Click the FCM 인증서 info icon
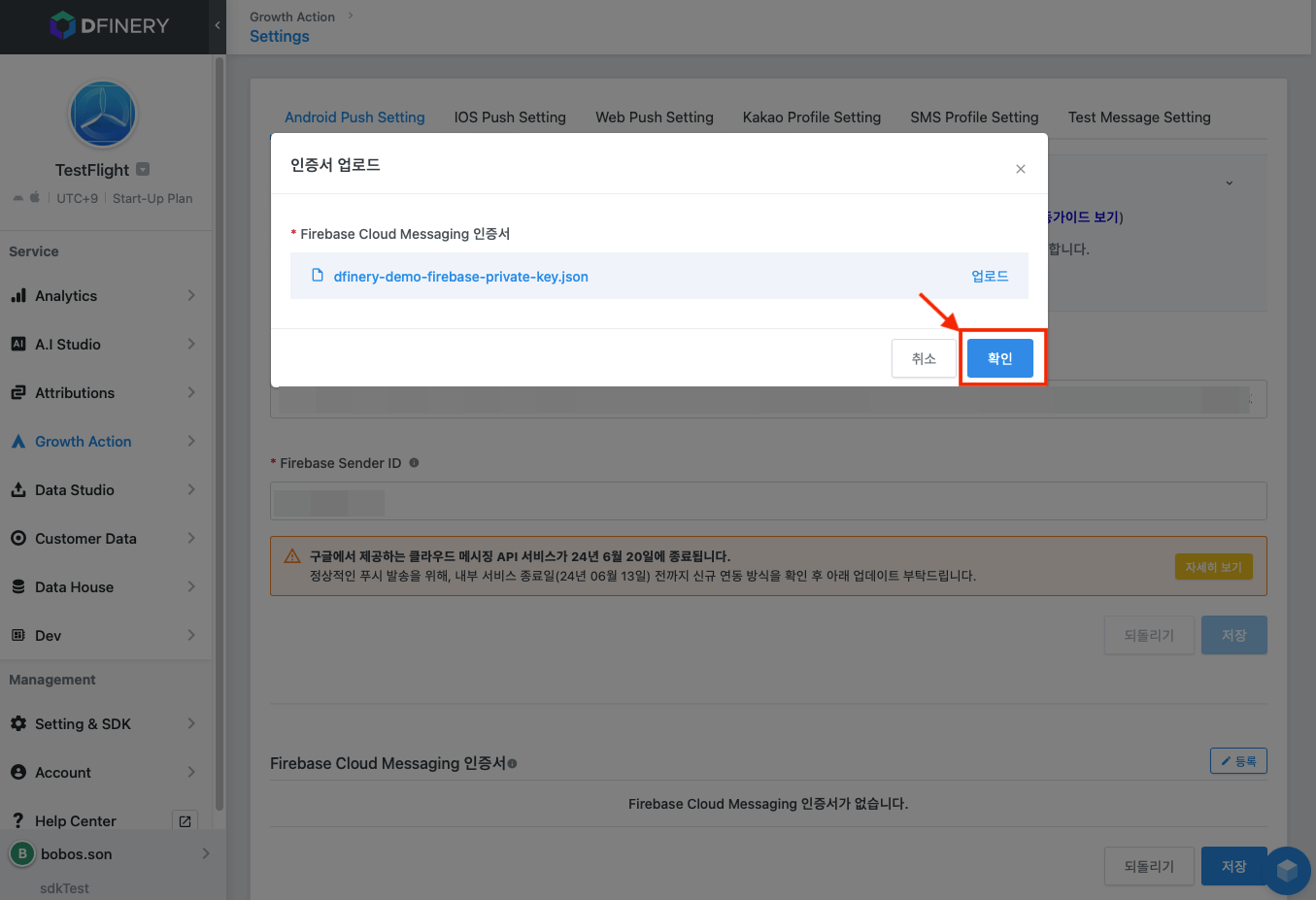 click(x=512, y=764)
